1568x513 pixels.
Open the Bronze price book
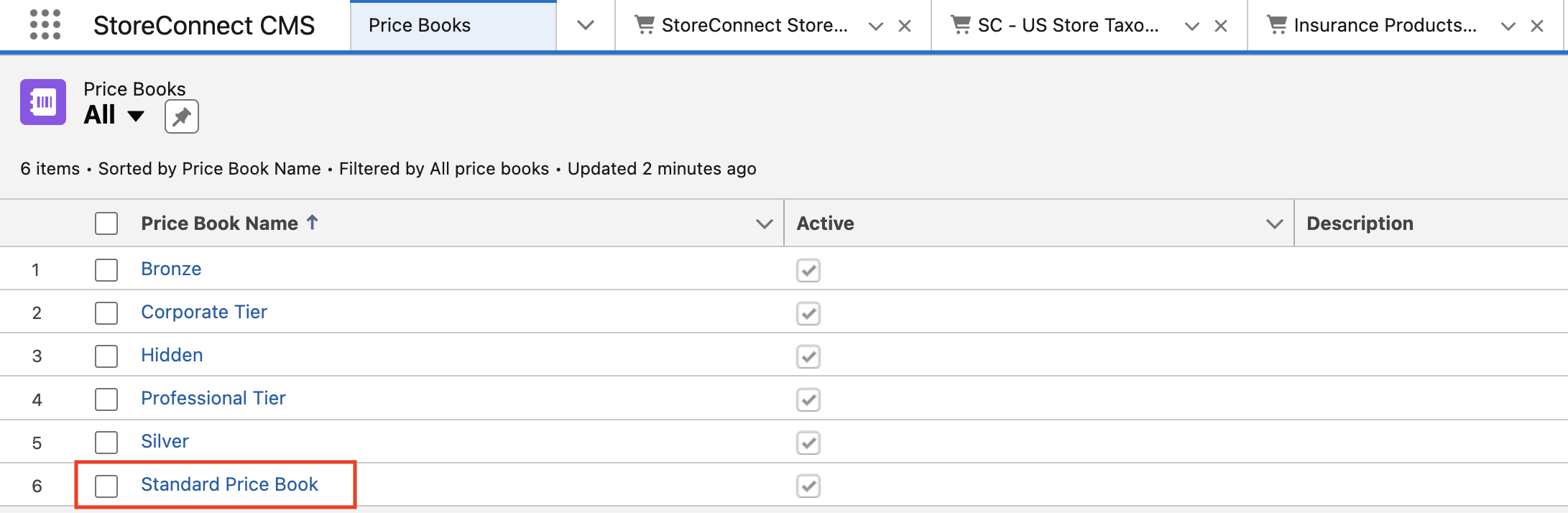(171, 269)
